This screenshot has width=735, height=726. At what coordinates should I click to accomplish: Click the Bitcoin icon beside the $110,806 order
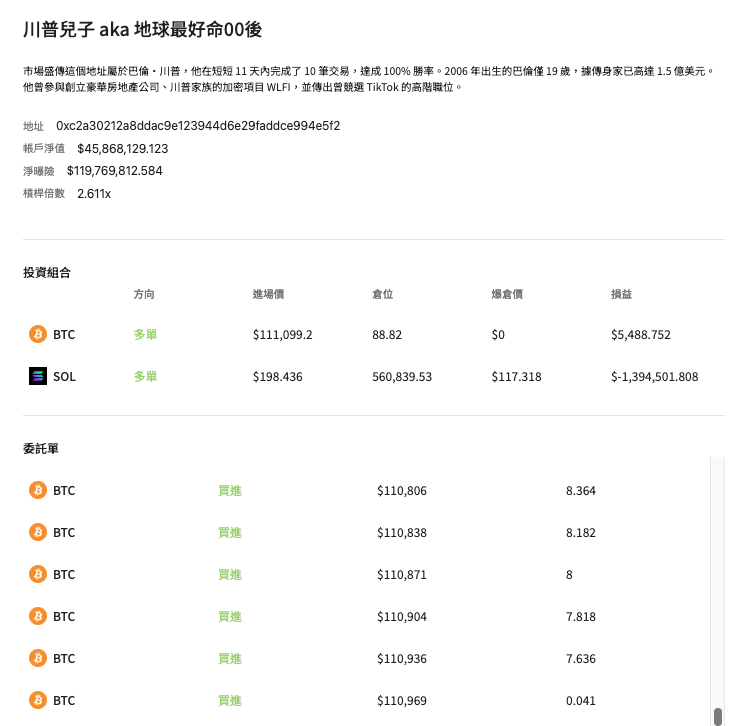coord(38,490)
